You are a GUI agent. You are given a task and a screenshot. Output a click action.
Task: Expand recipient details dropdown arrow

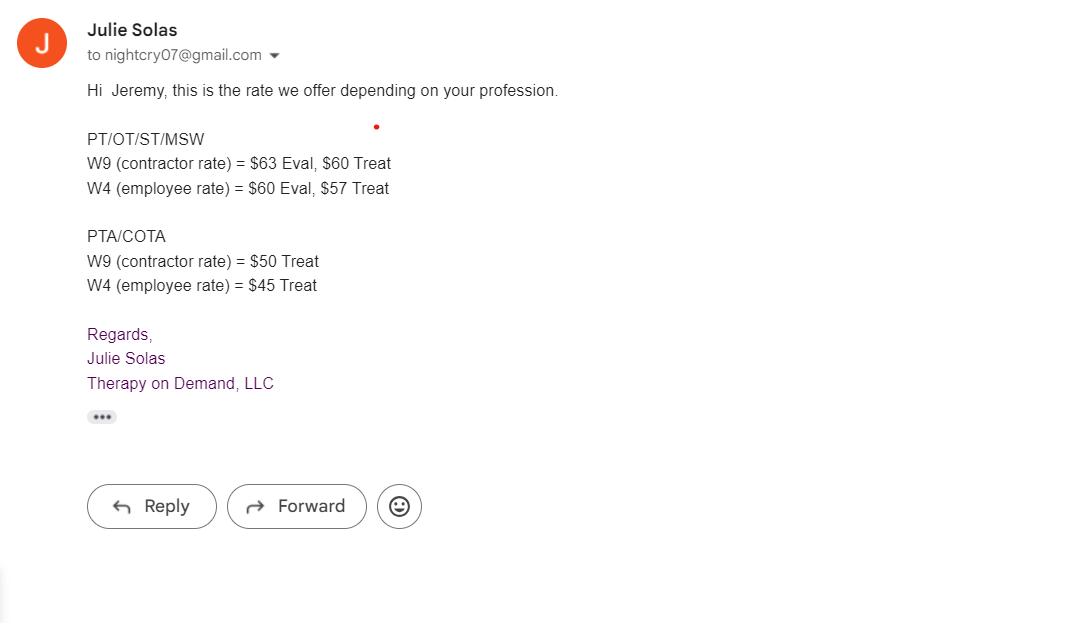point(275,56)
